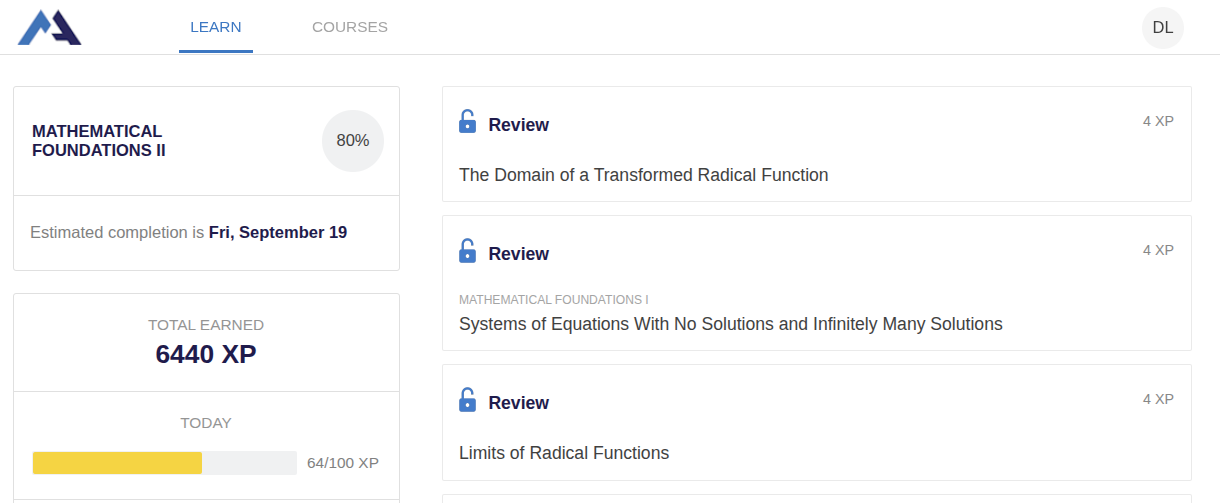Switch to the LEARN tab

[216, 27]
